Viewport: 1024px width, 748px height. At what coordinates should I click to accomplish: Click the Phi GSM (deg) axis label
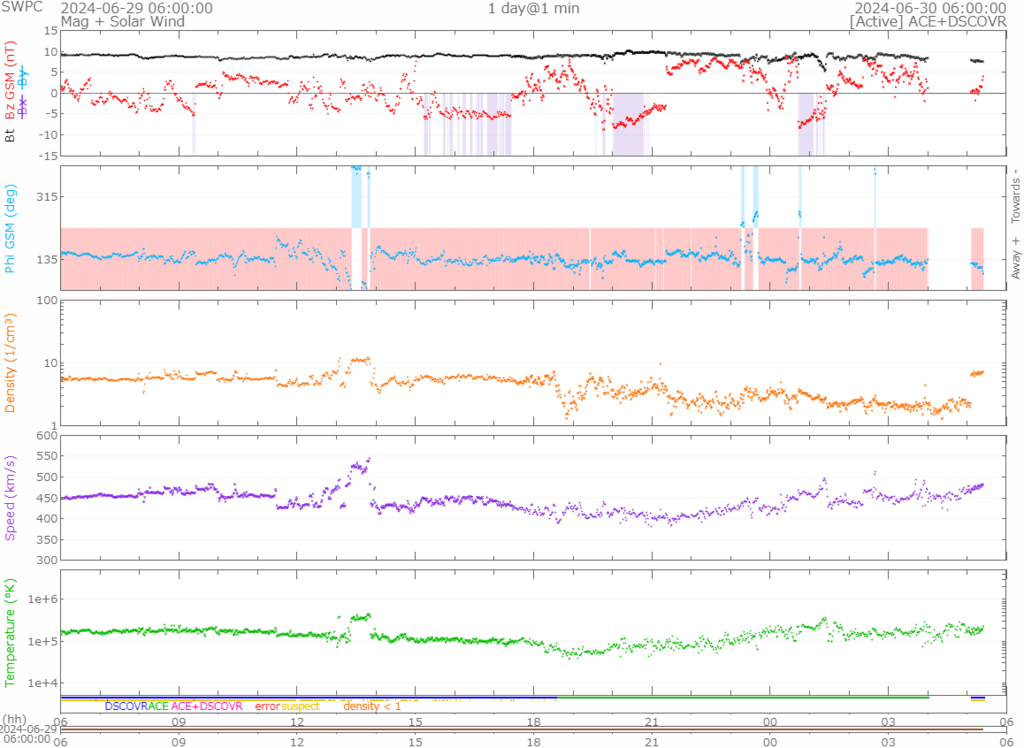[11, 228]
